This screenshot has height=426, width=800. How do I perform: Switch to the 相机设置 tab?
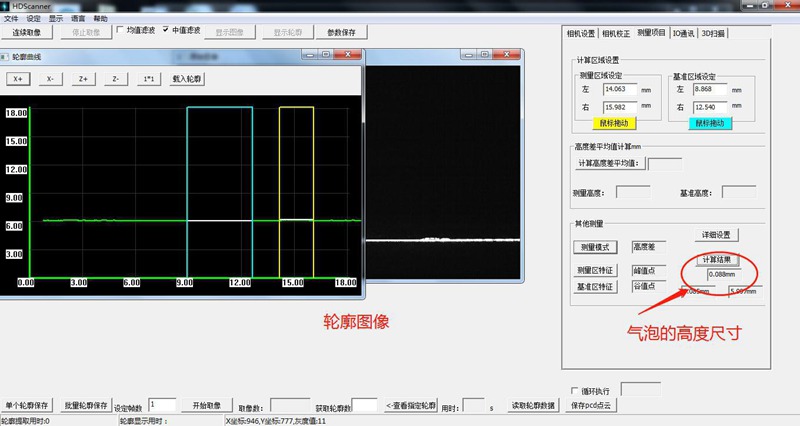point(581,33)
